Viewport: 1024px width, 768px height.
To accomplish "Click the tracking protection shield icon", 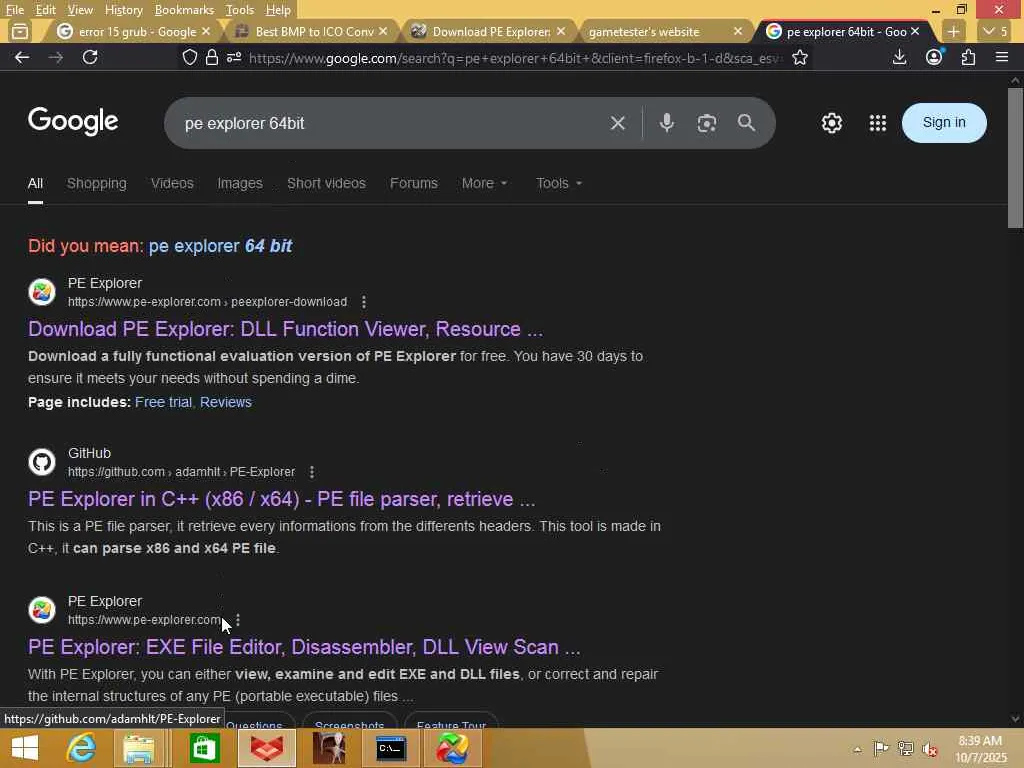I will point(189,57).
